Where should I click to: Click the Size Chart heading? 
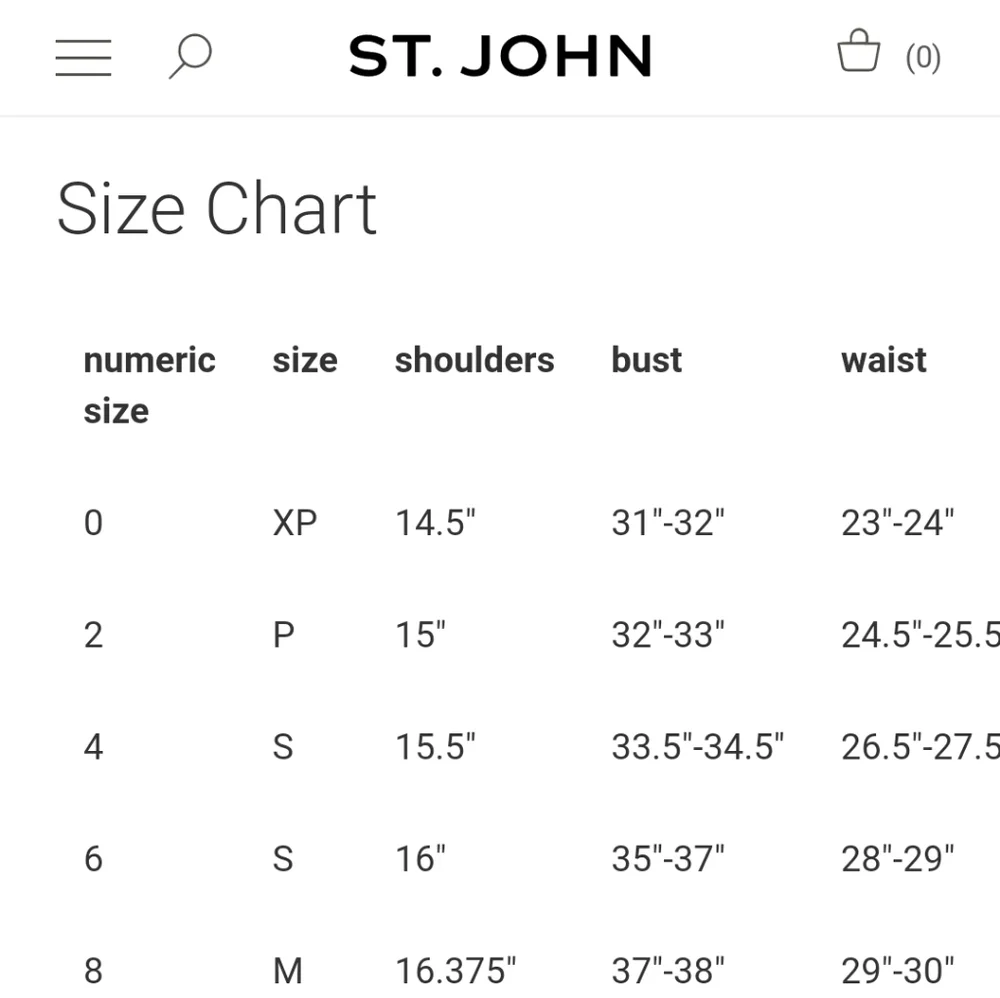(x=216, y=209)
